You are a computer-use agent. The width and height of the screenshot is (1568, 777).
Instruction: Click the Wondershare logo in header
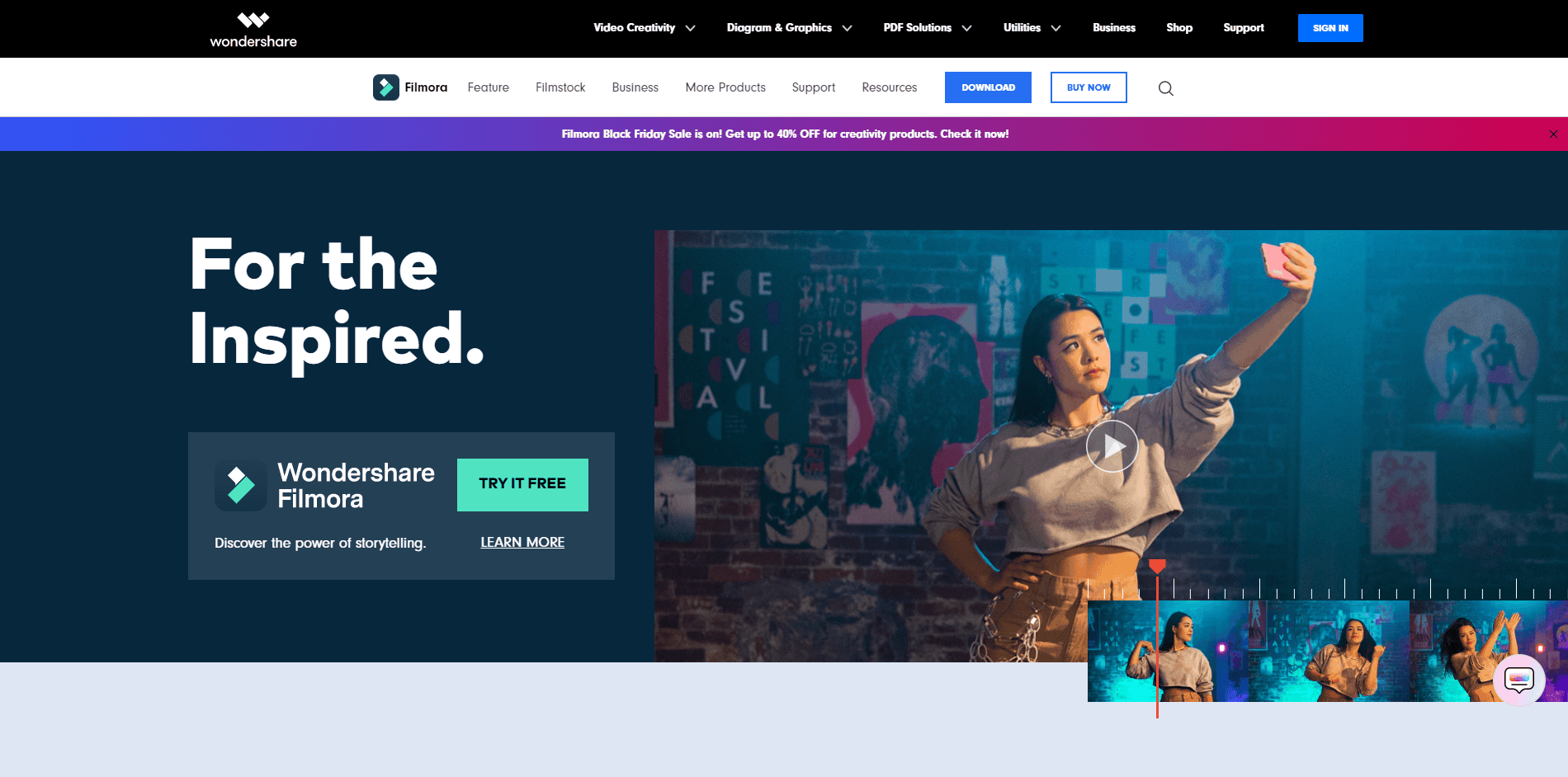point(253,30)
